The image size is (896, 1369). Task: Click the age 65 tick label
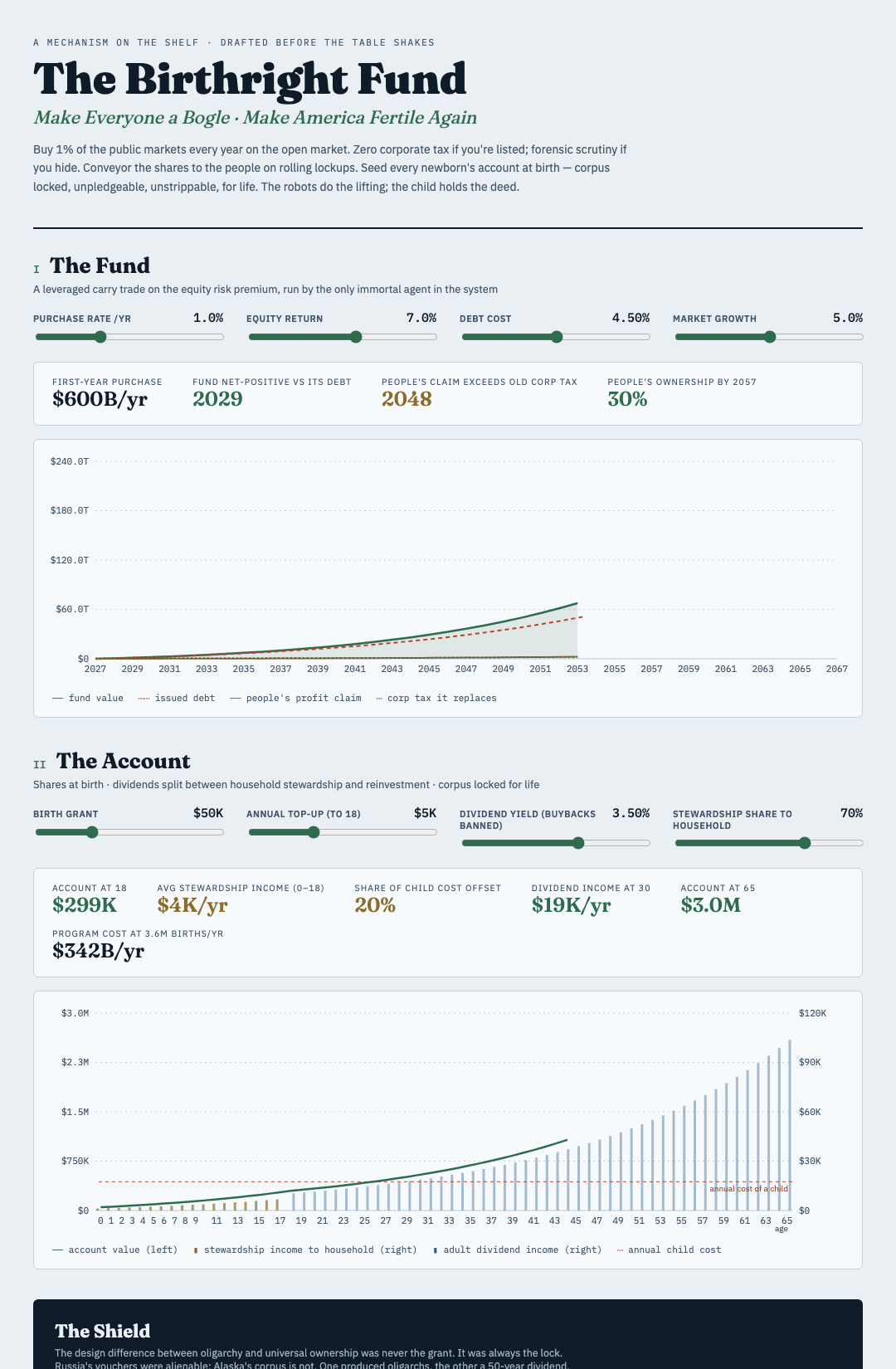tap(786, 1220)
